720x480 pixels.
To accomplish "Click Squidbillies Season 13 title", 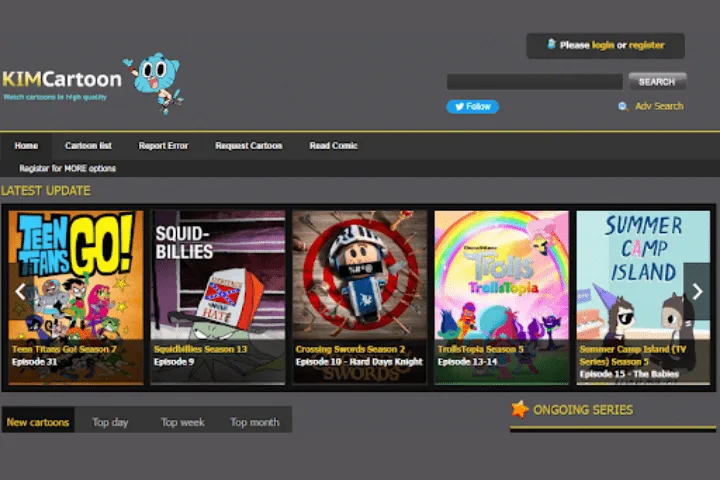I will click(200, 349).
